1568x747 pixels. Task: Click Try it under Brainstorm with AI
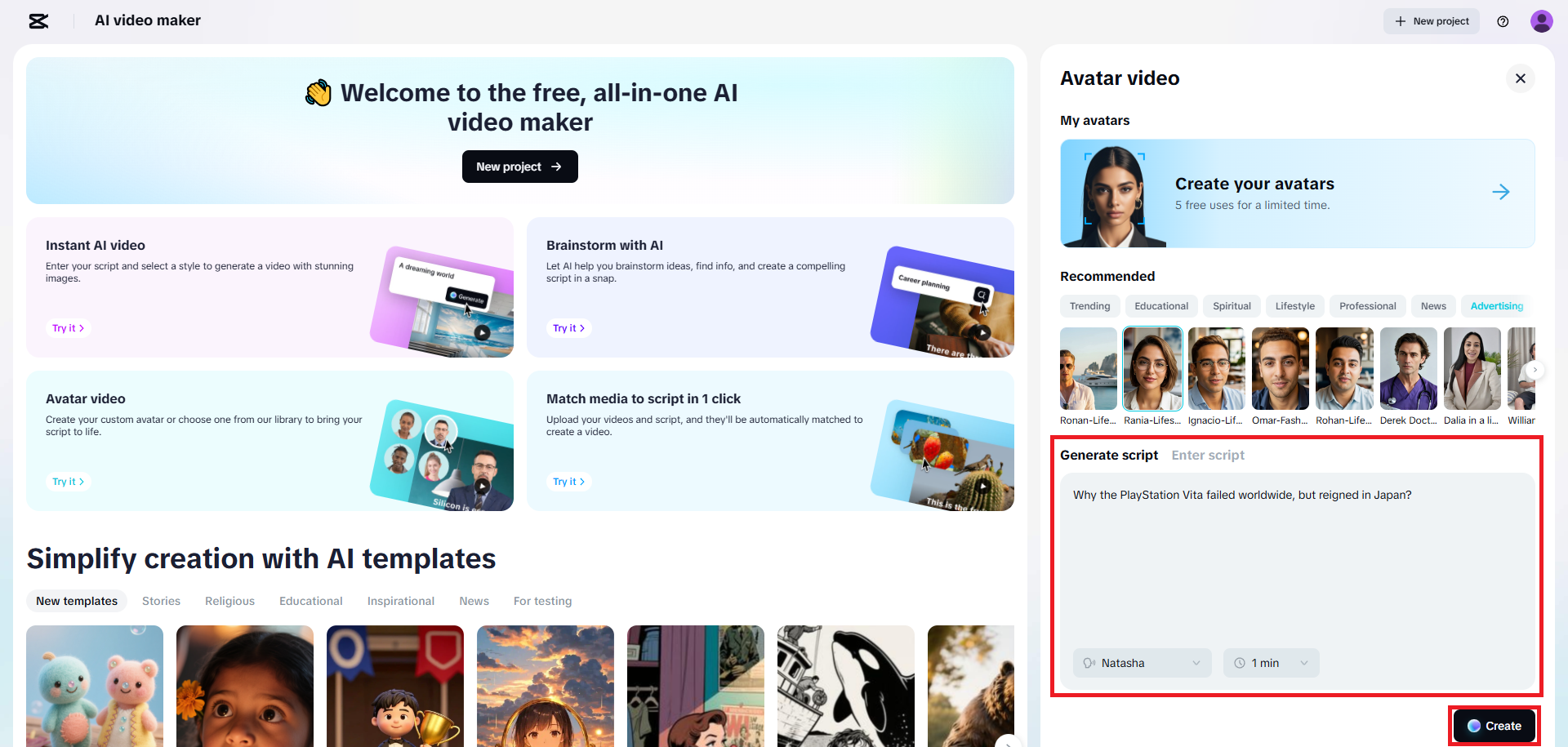[568, 327]
